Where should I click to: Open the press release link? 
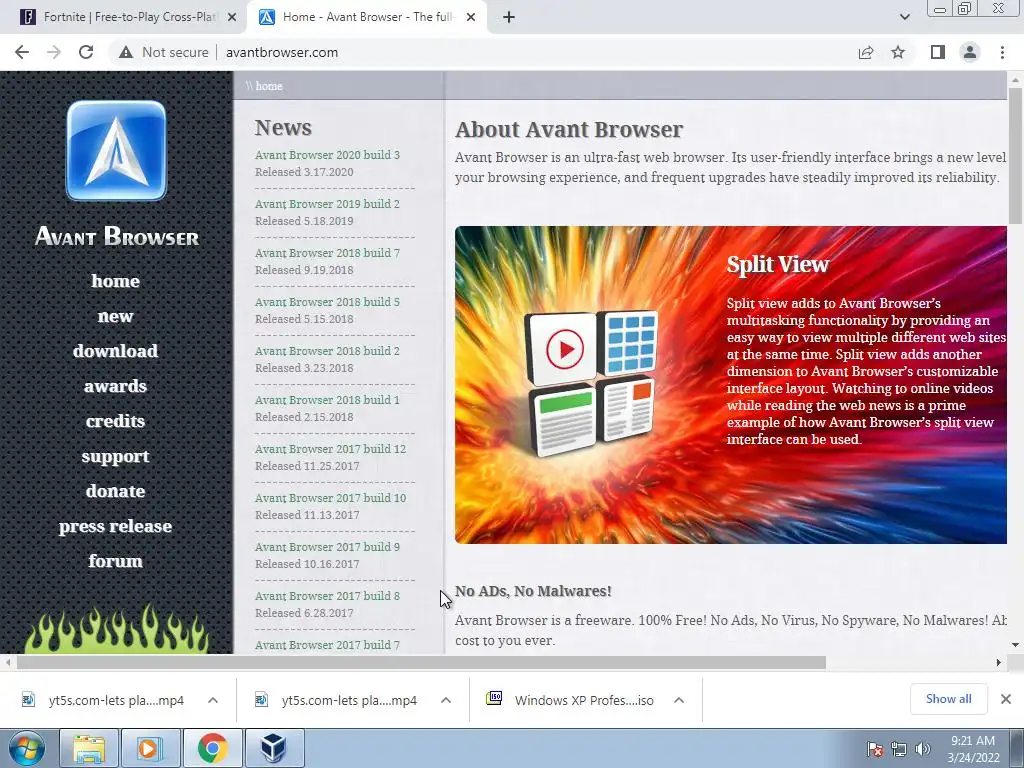(x=116, y=526)
